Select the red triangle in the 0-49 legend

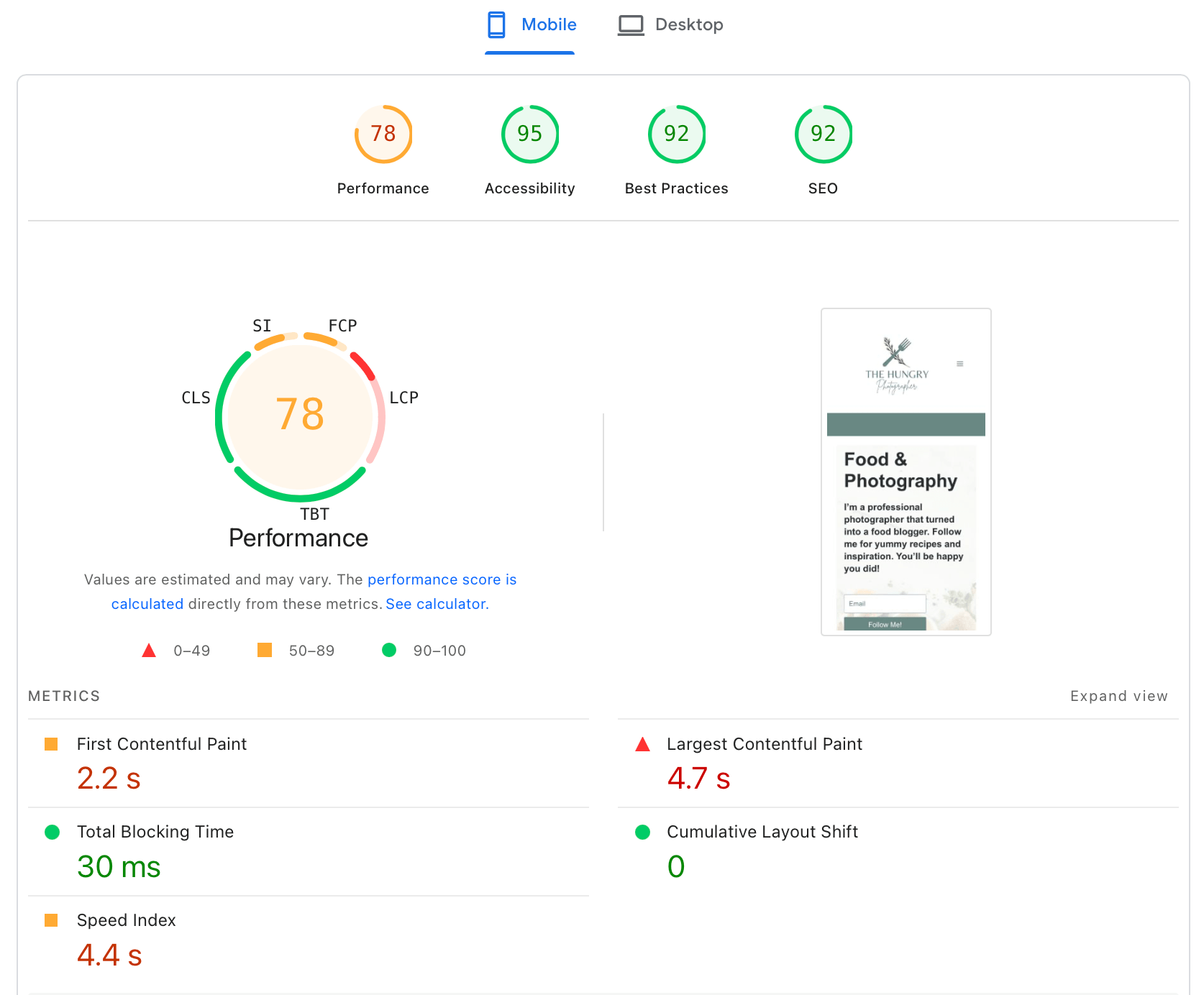pyautogui.click(x=149, y=651)
